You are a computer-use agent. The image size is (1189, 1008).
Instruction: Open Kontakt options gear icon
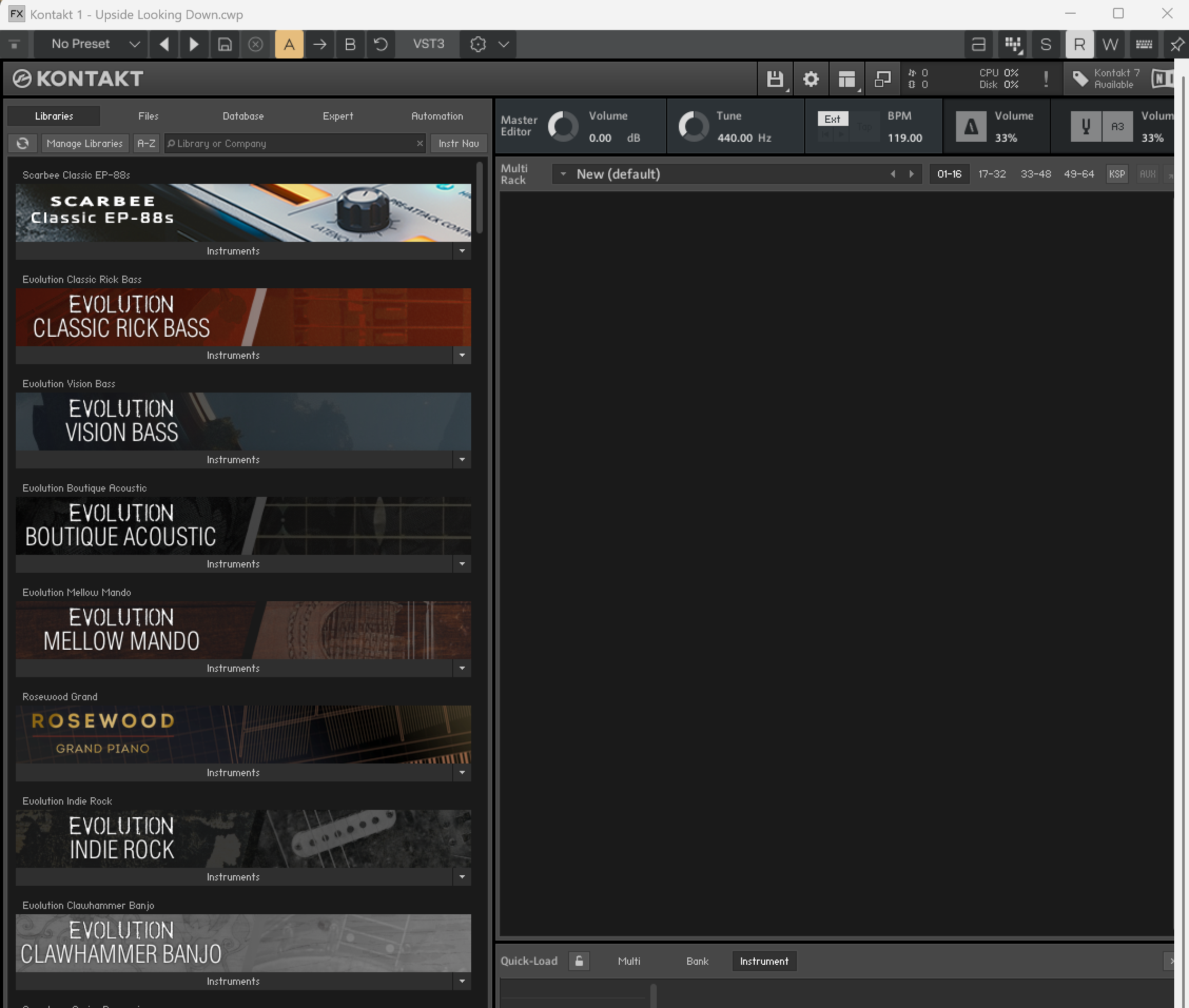(x=811, y=79)
